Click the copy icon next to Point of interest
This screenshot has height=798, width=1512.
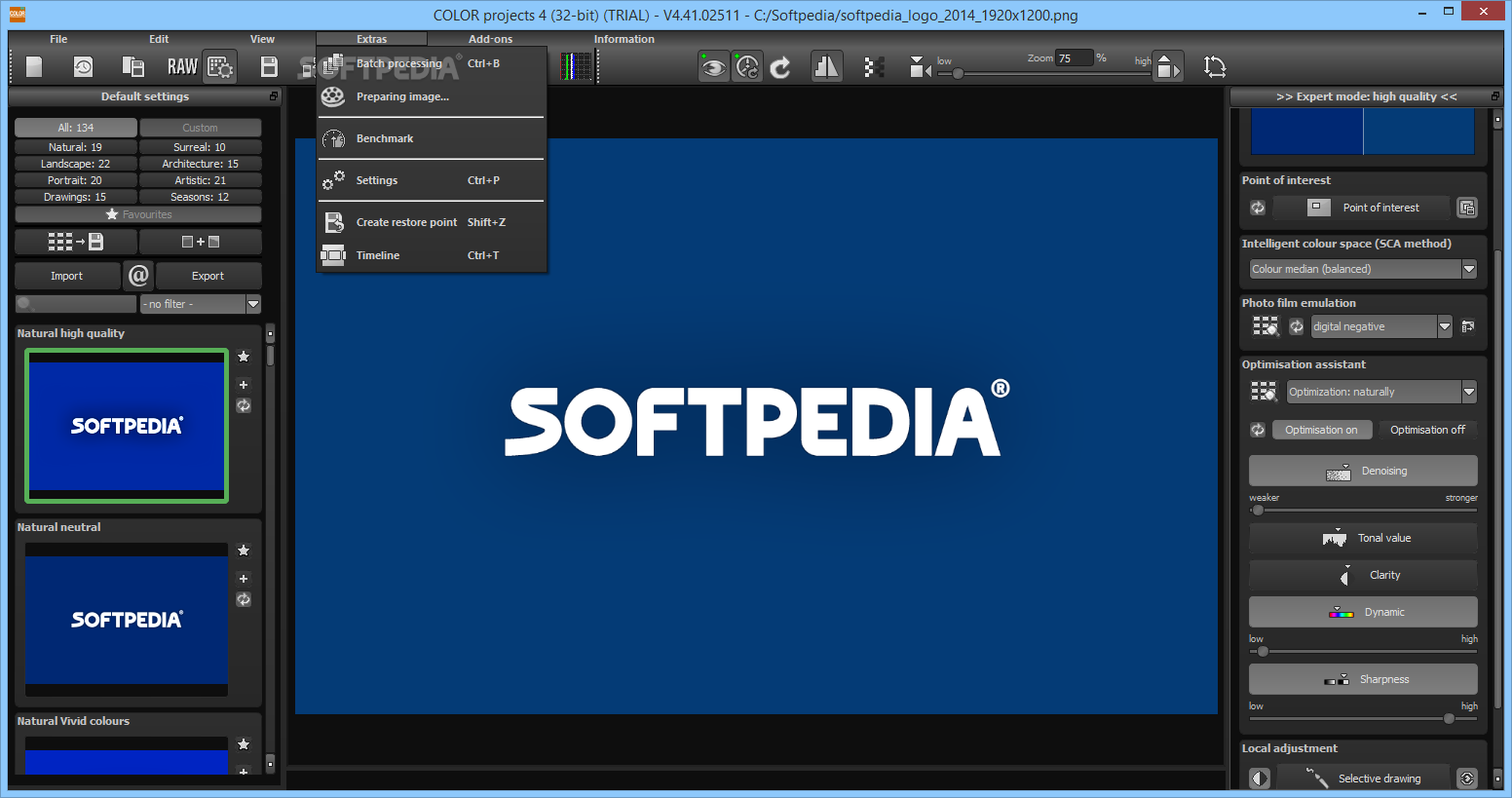pyautogui.click(x=1467, y=208)
